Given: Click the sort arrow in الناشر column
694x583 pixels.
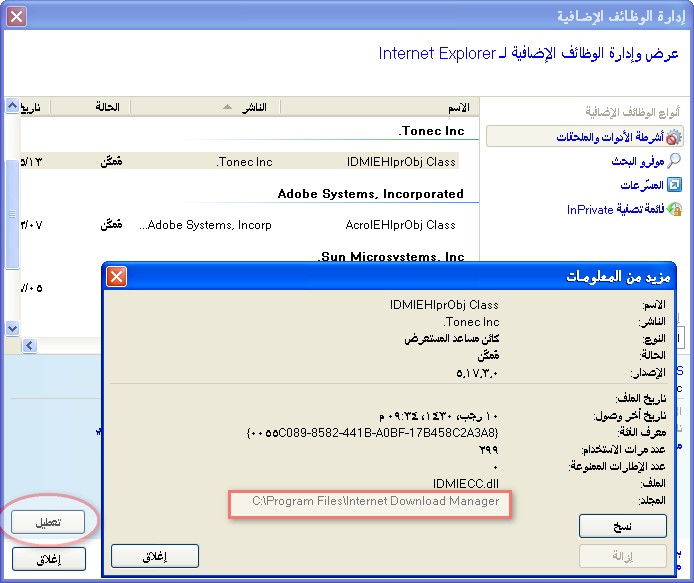Looking at the screenshot, I should click(227, 107).
